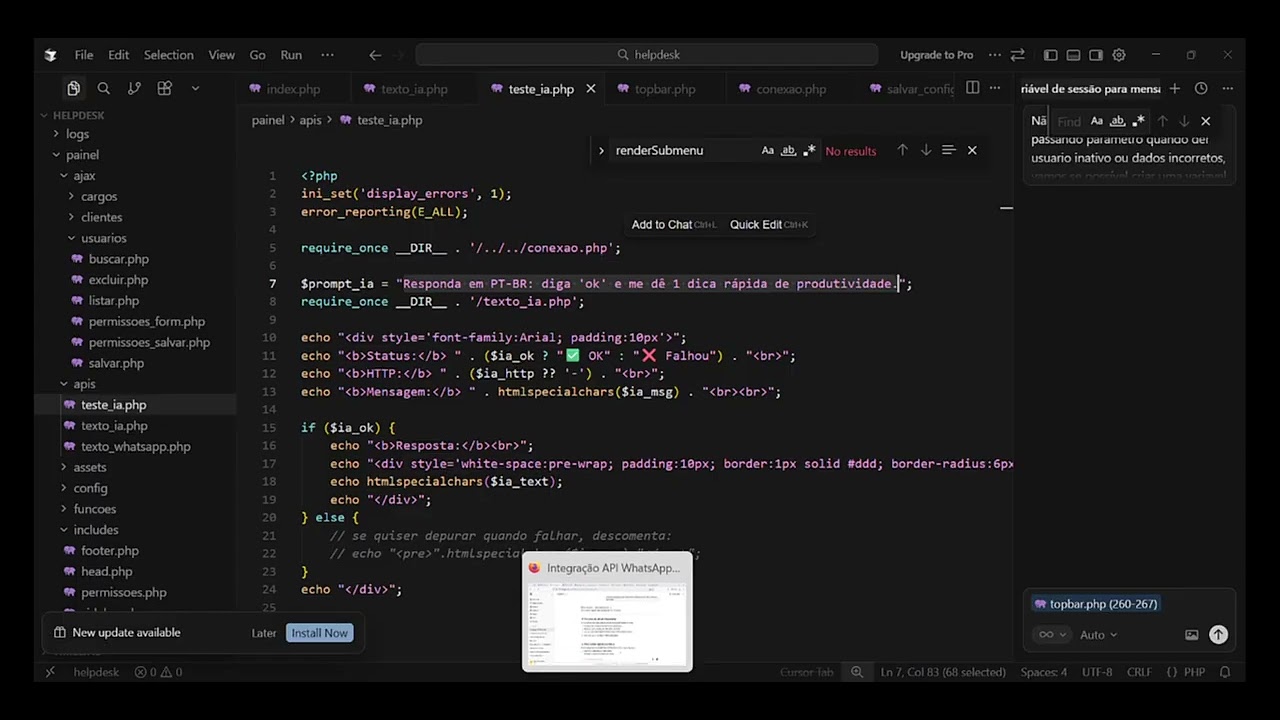
Task: Open the Source Control view icon
Action: click(x=134, y=89)
